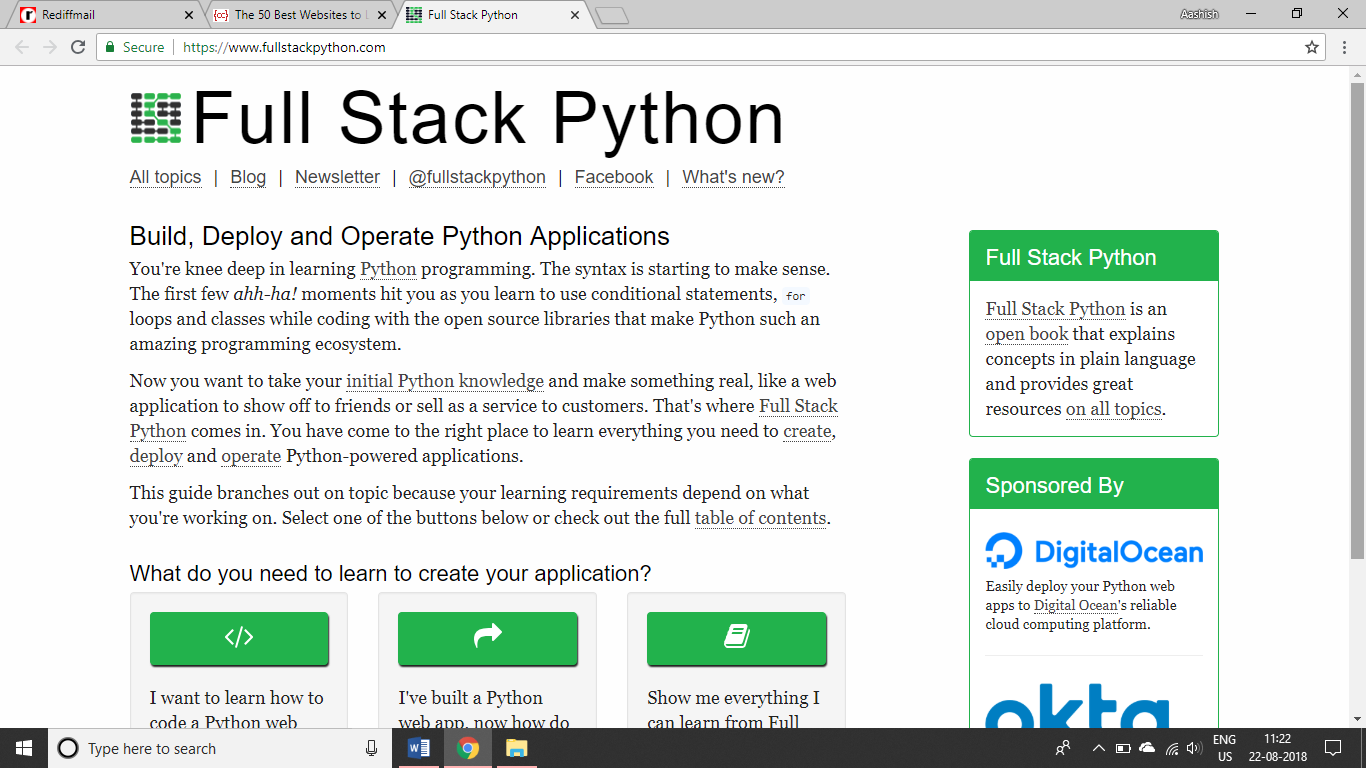Bookmark this page with the star icon

tap(1312, 47)
